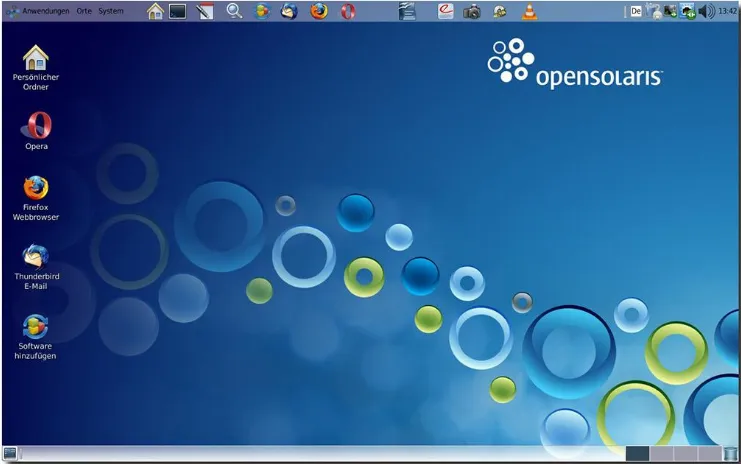Switch to the first workspace
741x464 pixels.
coord(638,454)
